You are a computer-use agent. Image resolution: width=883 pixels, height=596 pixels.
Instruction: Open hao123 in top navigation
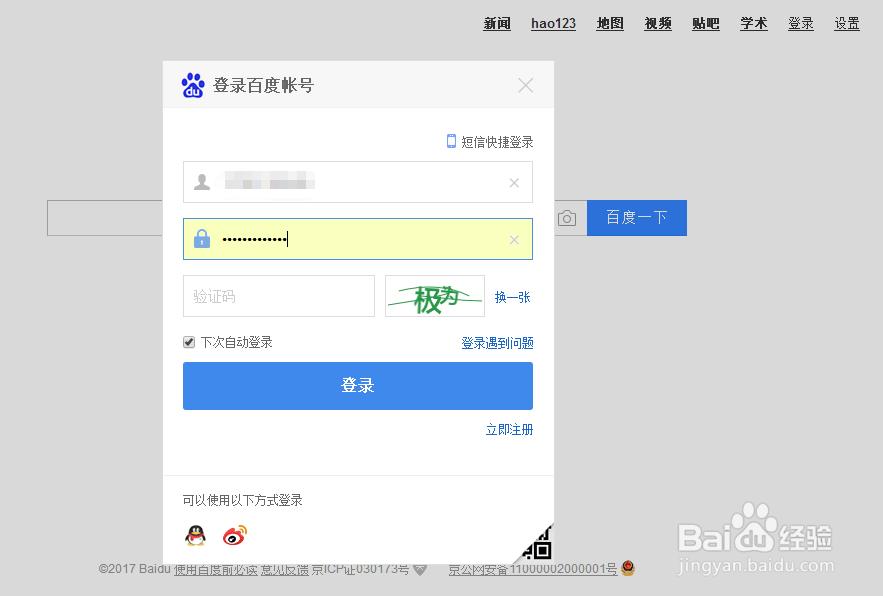[x=554, y=24]
